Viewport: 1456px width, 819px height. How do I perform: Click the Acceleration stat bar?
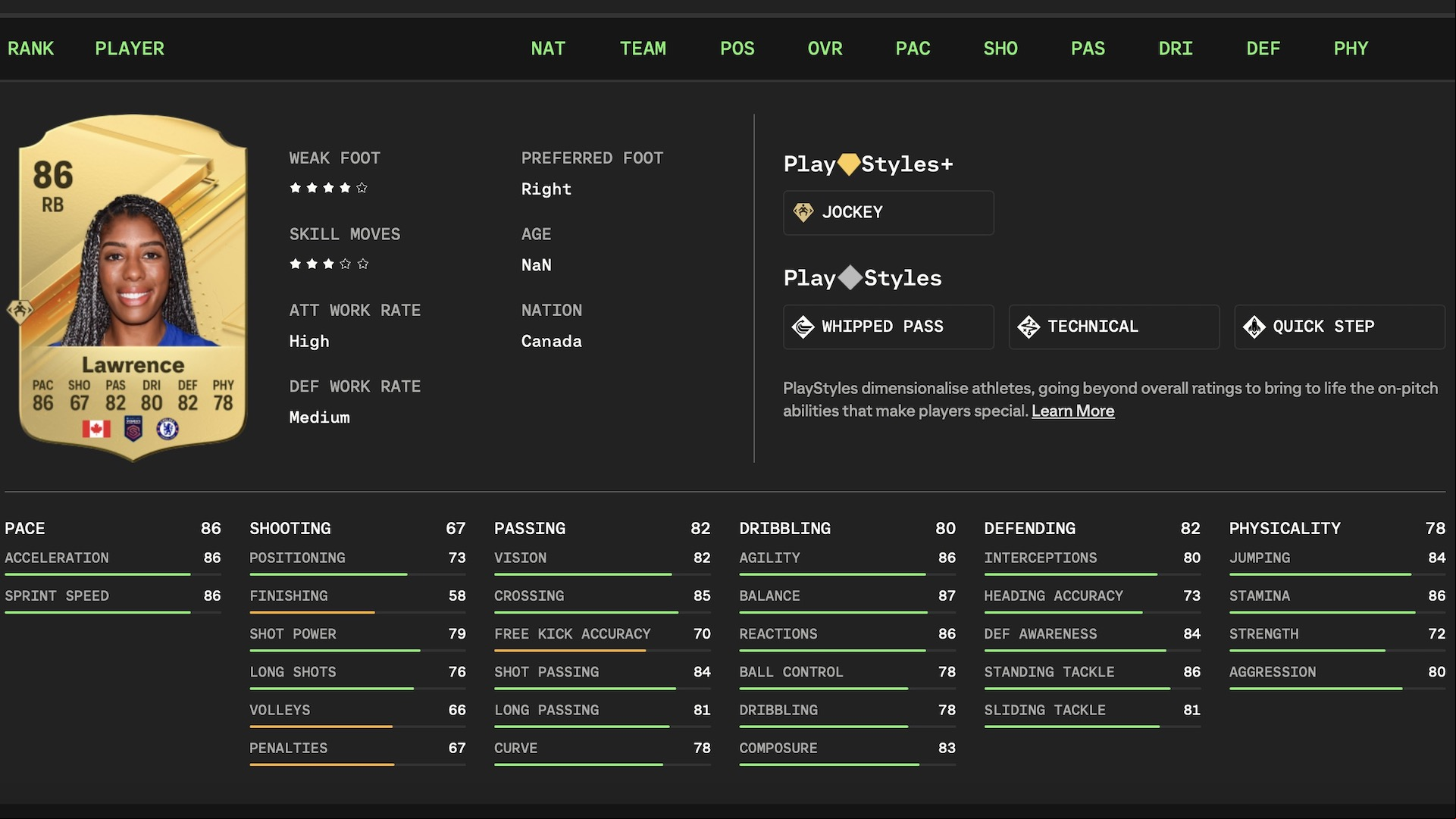pyautogui.click(x=113, y=574)
